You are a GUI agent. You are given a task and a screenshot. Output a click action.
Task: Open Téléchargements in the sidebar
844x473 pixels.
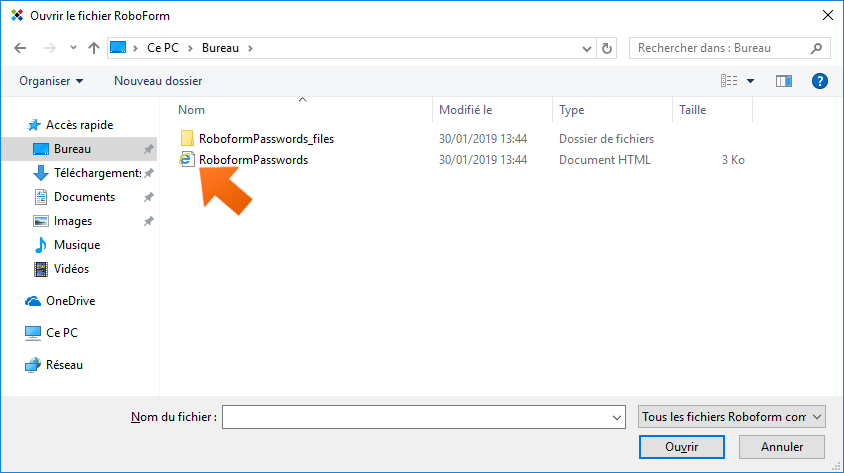tap(97, 173)
